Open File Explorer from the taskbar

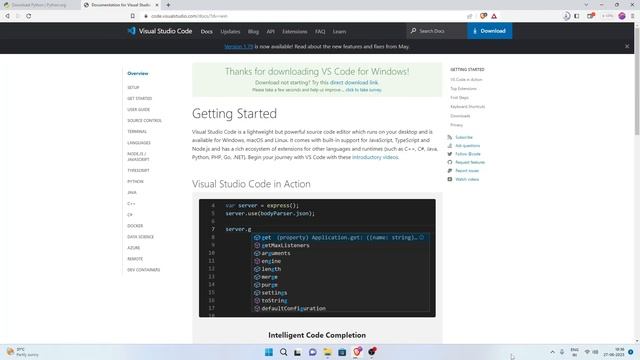click(327, 352)
